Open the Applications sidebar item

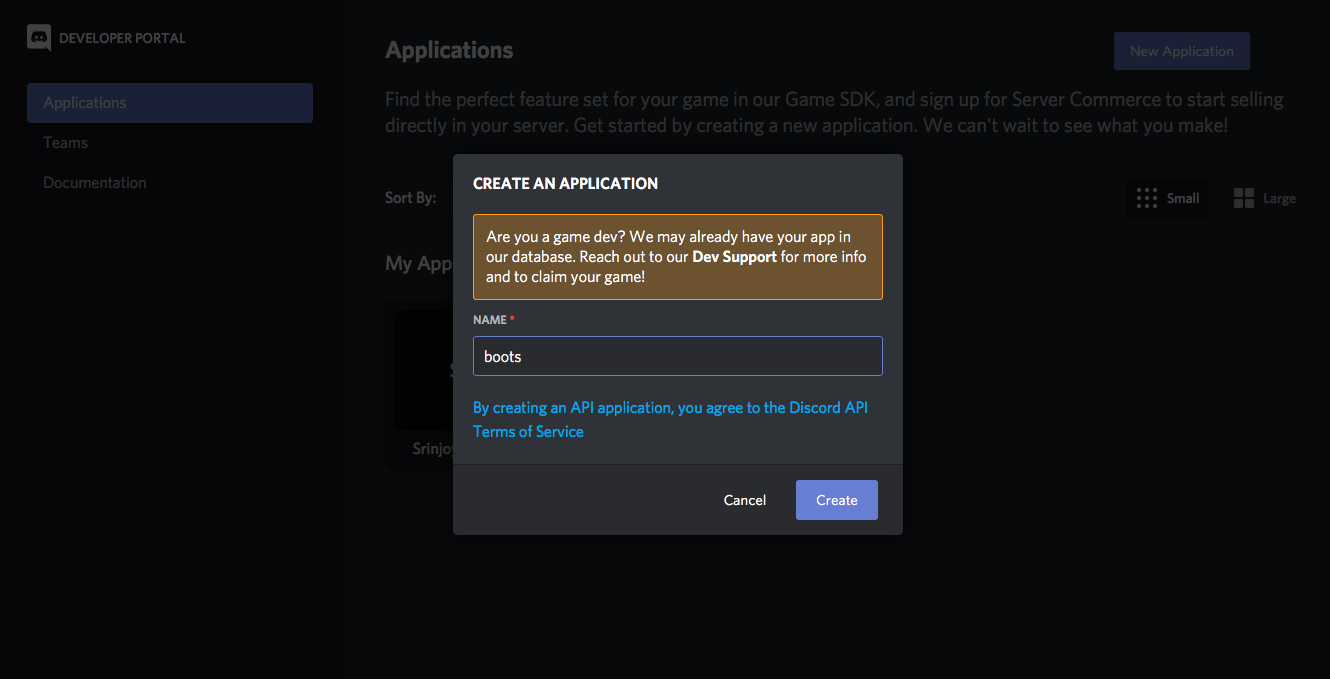click(x=170, y=103)
